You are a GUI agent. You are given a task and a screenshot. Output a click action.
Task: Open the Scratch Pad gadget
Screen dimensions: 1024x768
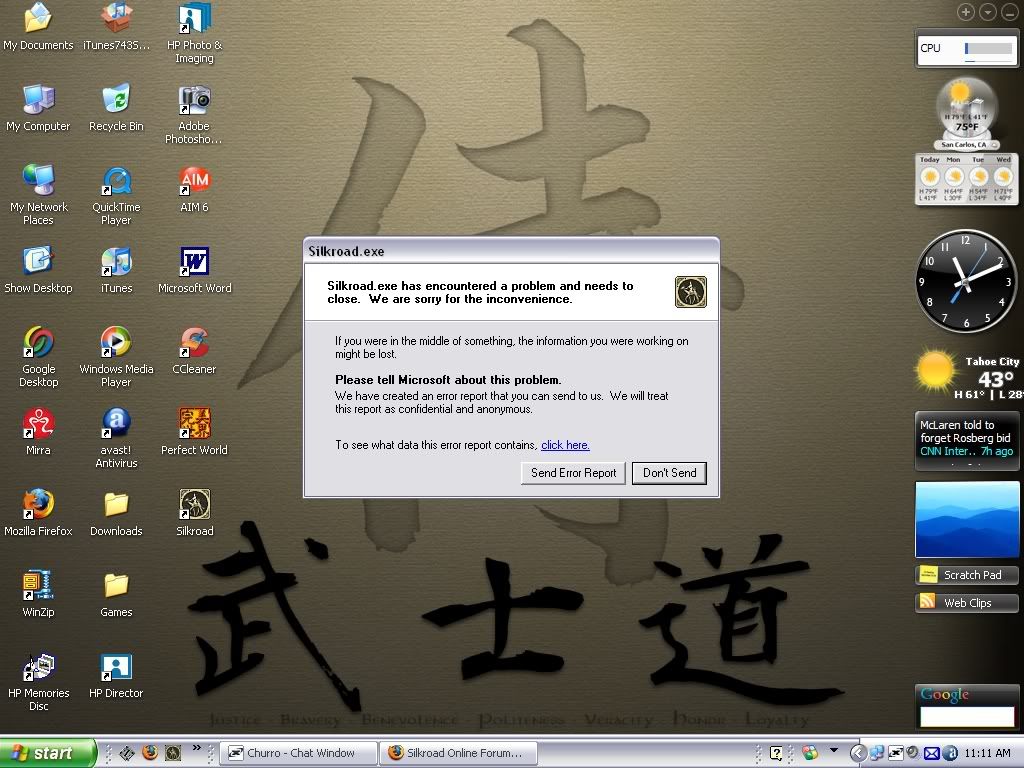(967, 575)
